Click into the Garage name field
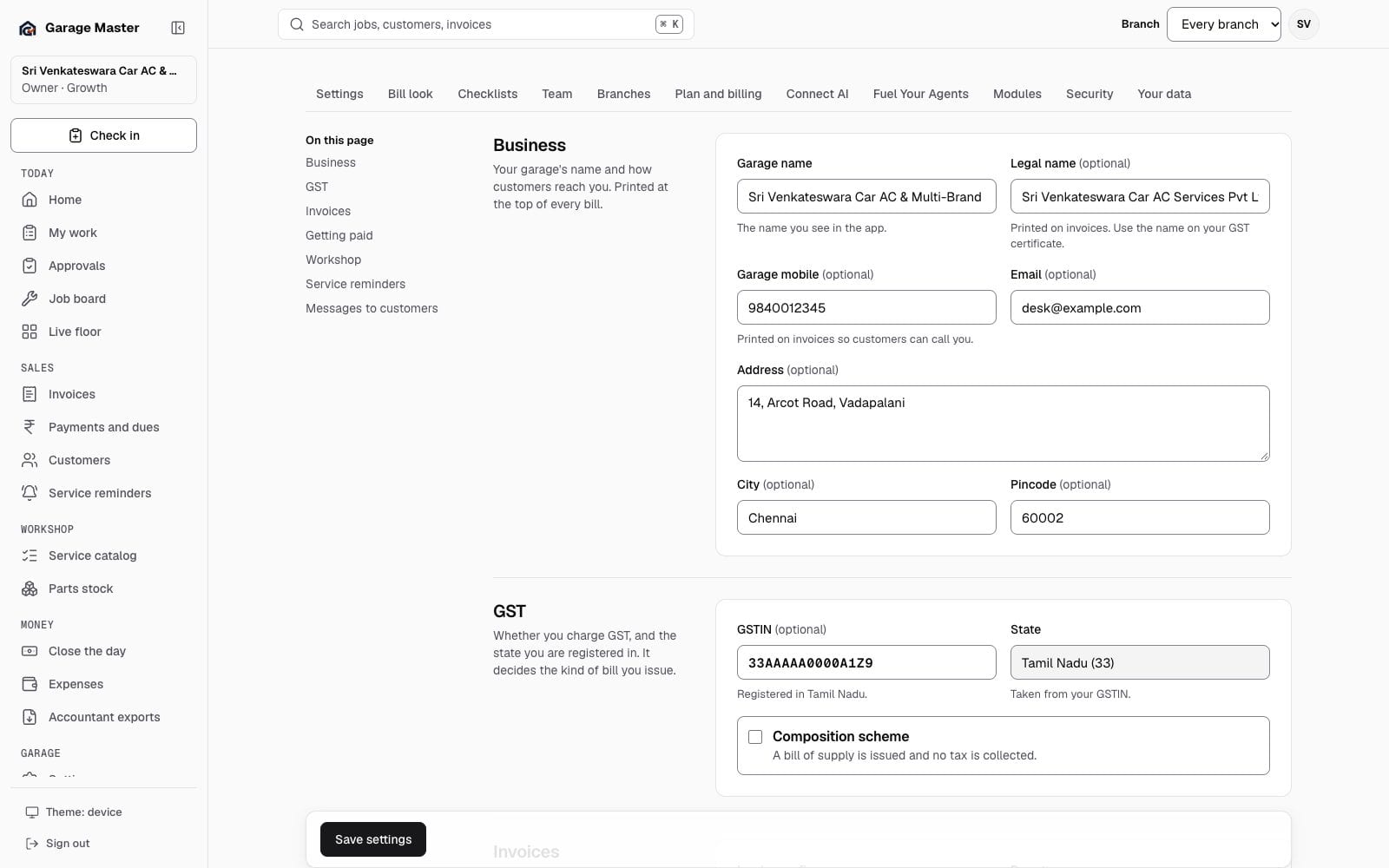This screenshot has width=1389, height=868. (866, 196)
